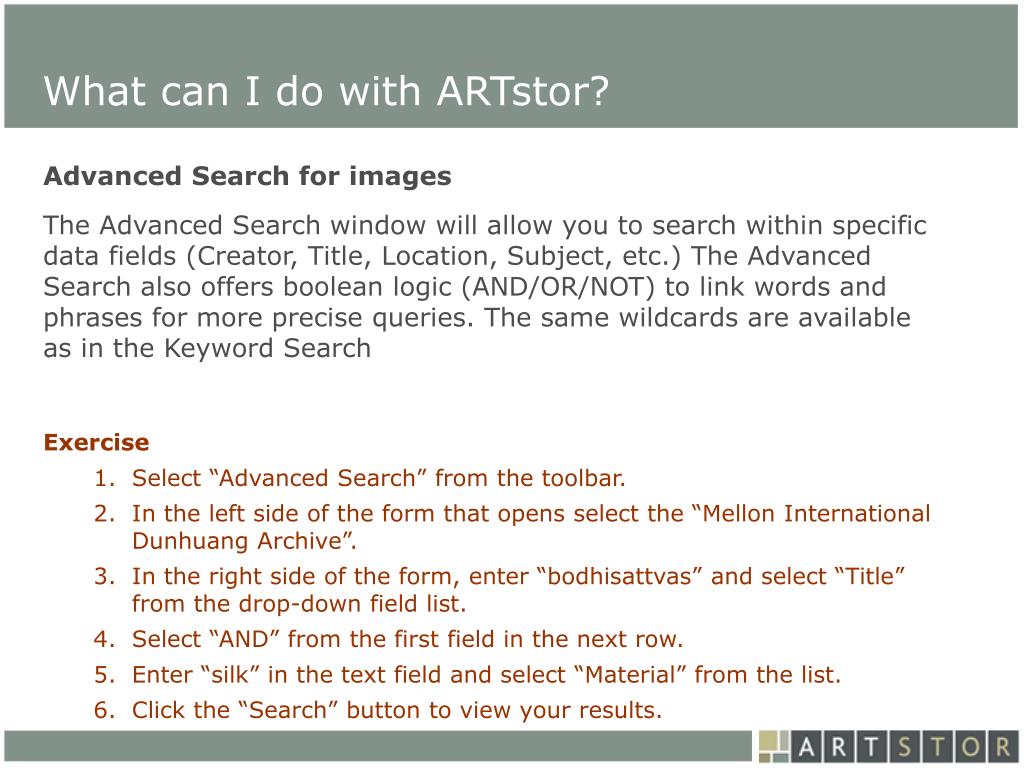
Task: Select step 4 about choosing 'AND'
Action: coord(389,639)
